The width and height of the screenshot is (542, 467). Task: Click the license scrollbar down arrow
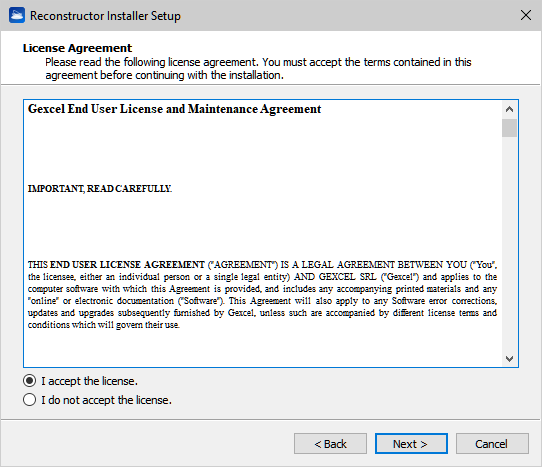tap(509, 358)
